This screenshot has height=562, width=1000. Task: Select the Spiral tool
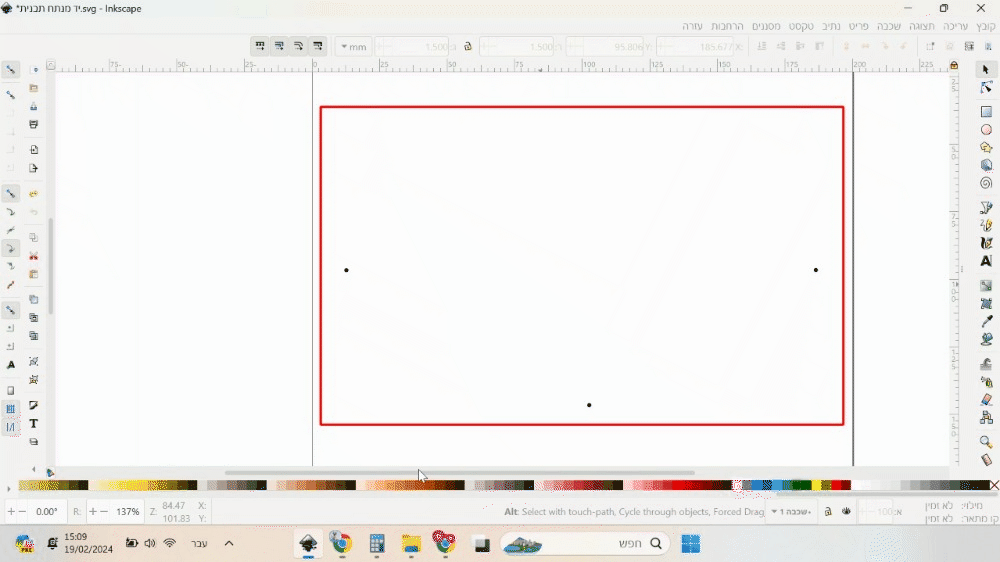[986, 183]
